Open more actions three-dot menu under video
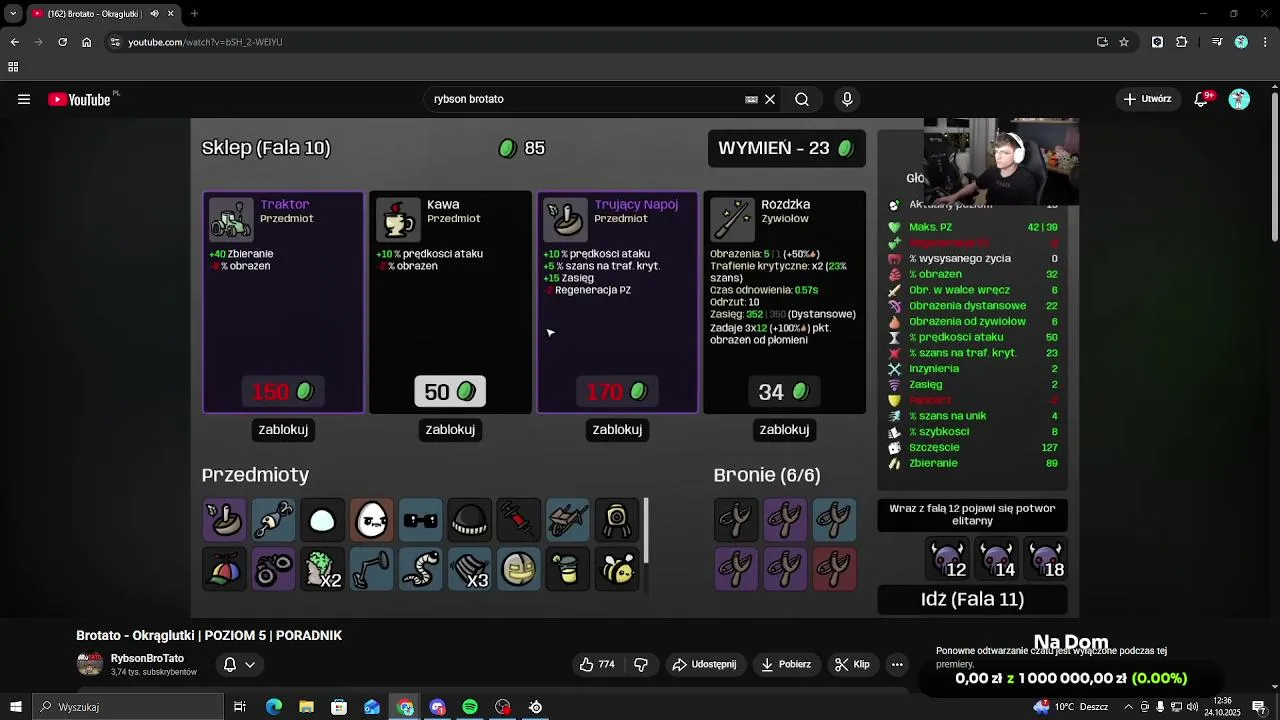The height and width of the screenshot is (720, 1280). (897, 664)
